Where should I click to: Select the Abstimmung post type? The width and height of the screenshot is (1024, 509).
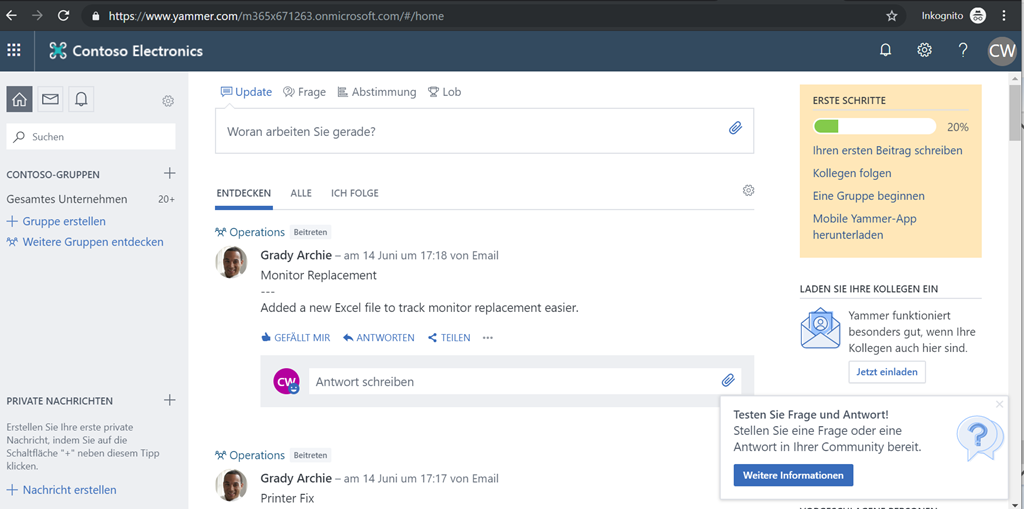377,92
